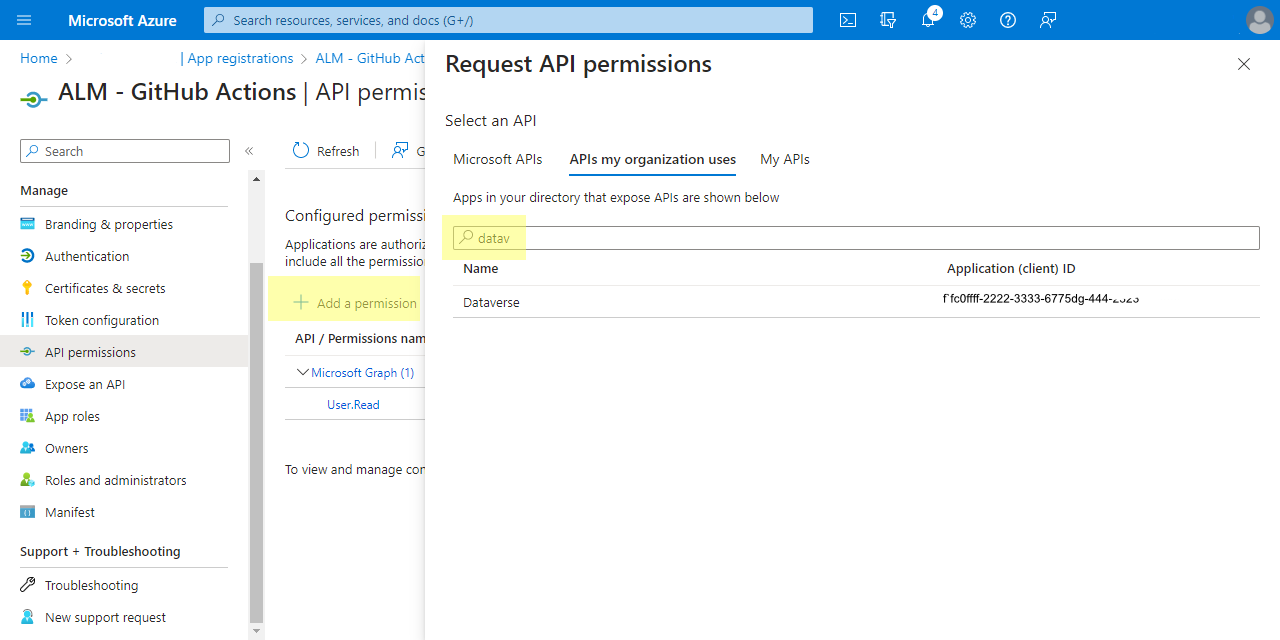The image size is (1280, 640).
Task: Refresh the configured permissions list
Action: point(325,150)
